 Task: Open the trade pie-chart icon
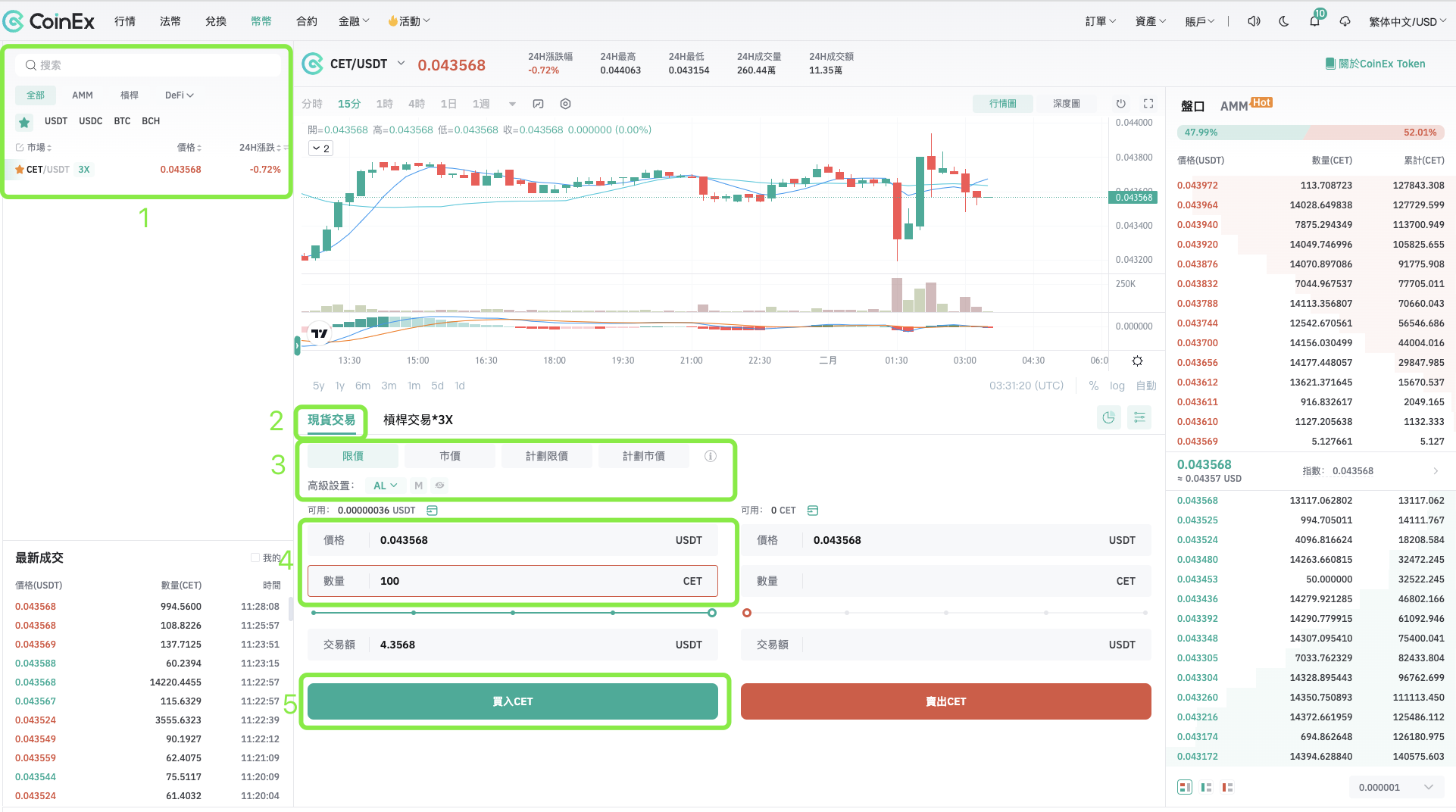tap(1108, 417)
